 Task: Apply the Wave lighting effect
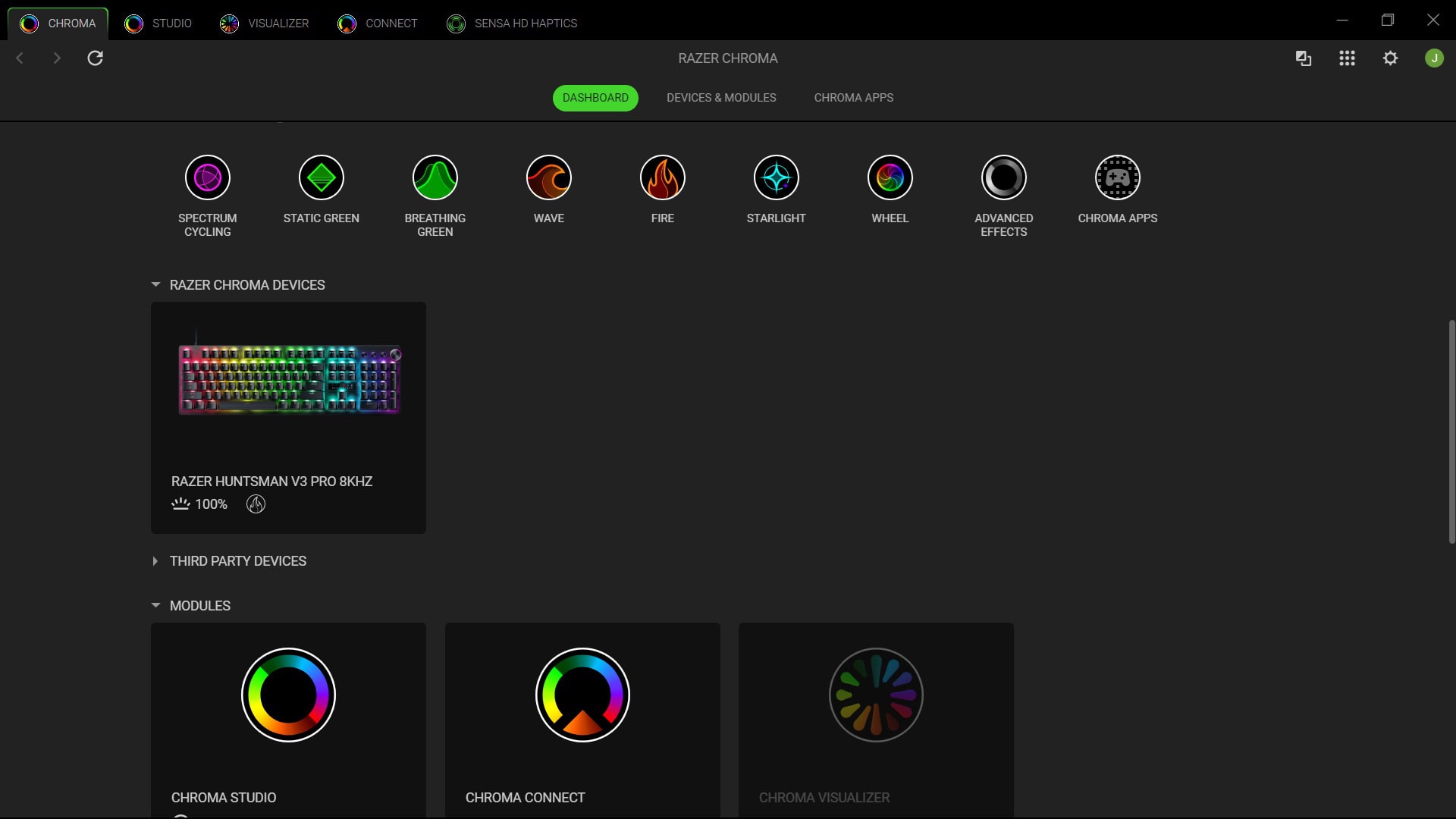548,177
